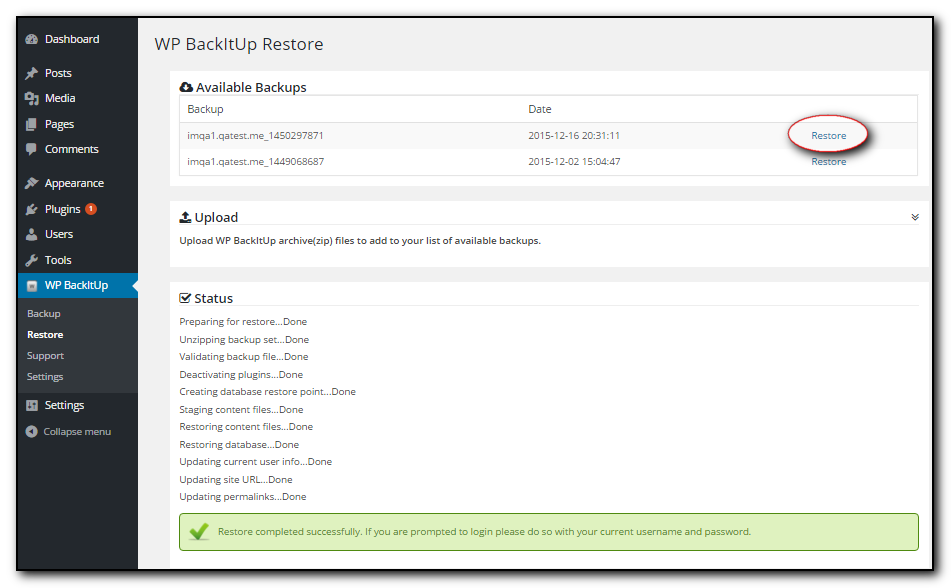
Task: Click the Tools wrench icon
Action: tap(32, 260)
